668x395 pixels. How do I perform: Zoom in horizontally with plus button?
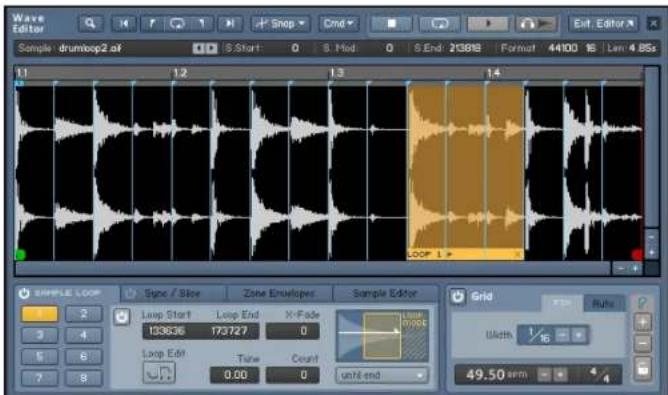pos(635,268)
